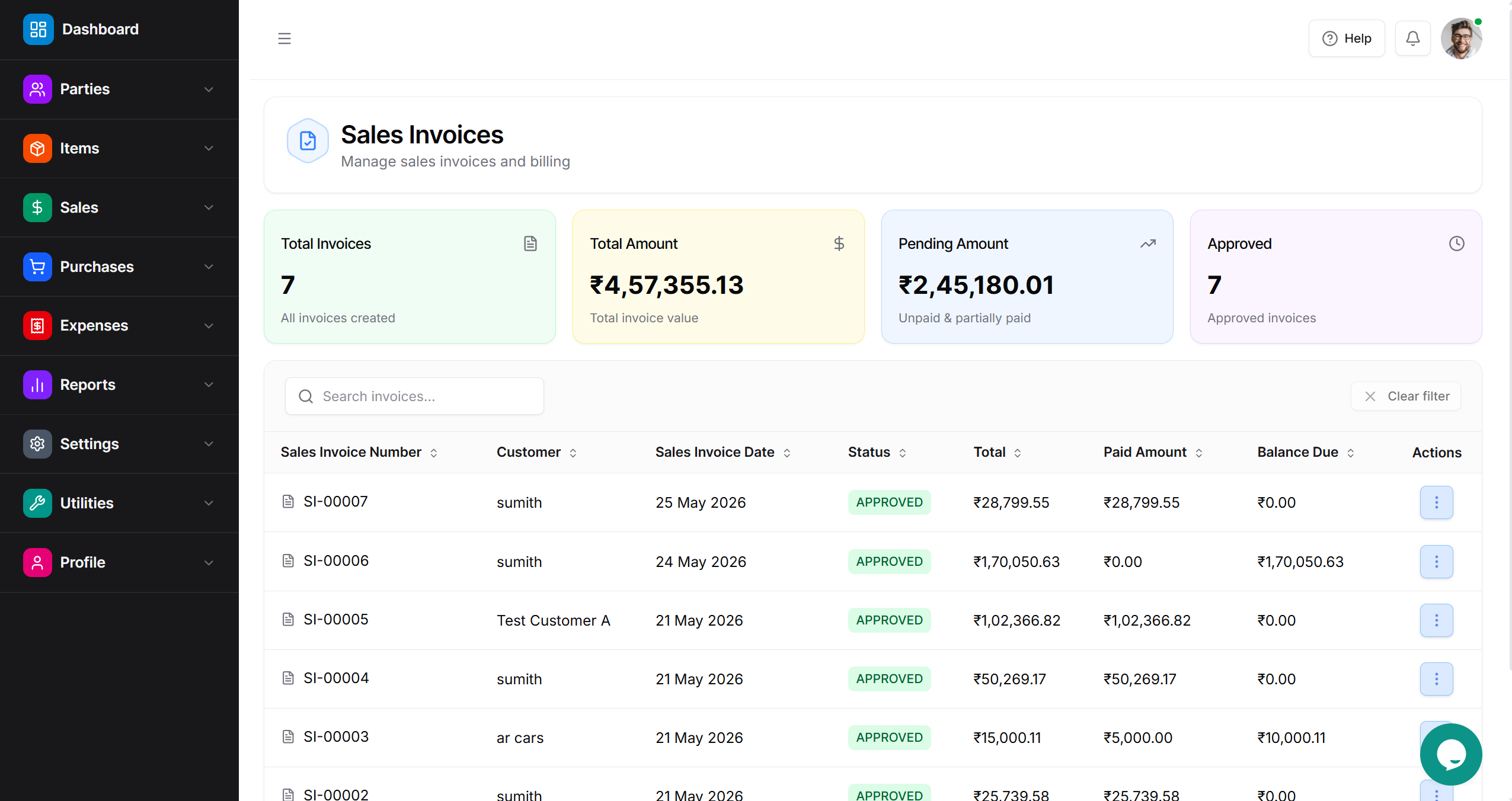
Task: Click the Reports bar chart icon
Action: click(37, 385)
